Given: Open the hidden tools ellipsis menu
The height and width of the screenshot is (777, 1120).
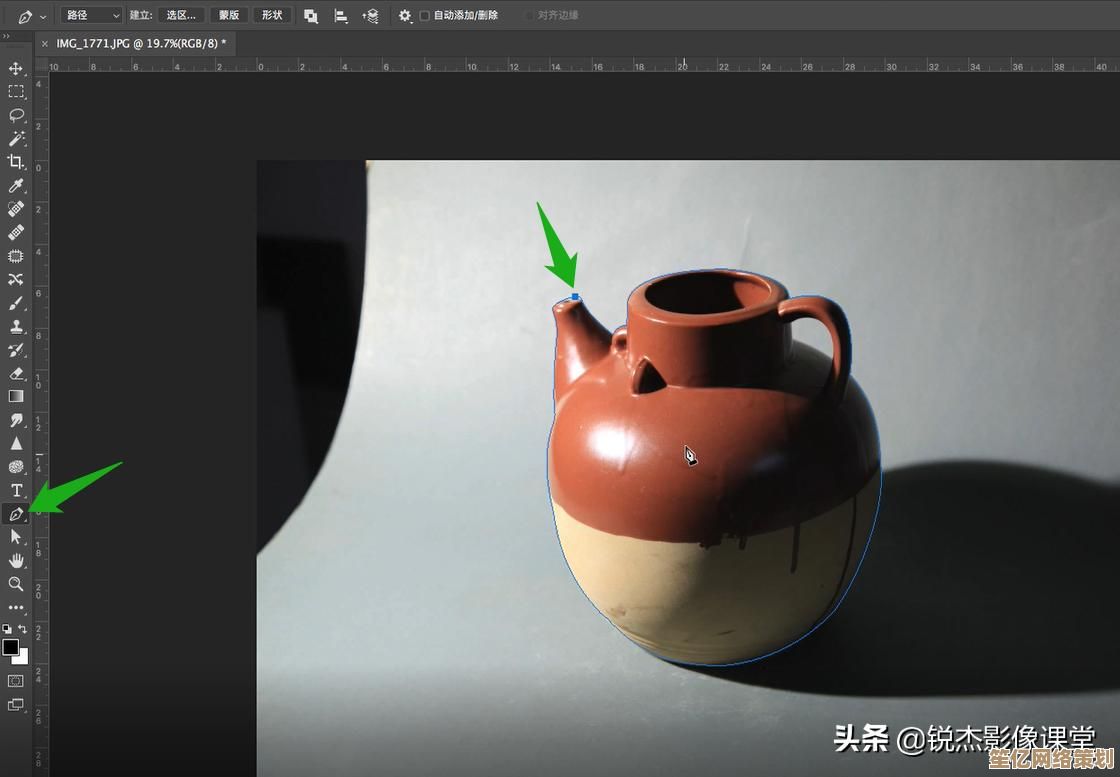Looking at the screenshot, I should (15, 607).
